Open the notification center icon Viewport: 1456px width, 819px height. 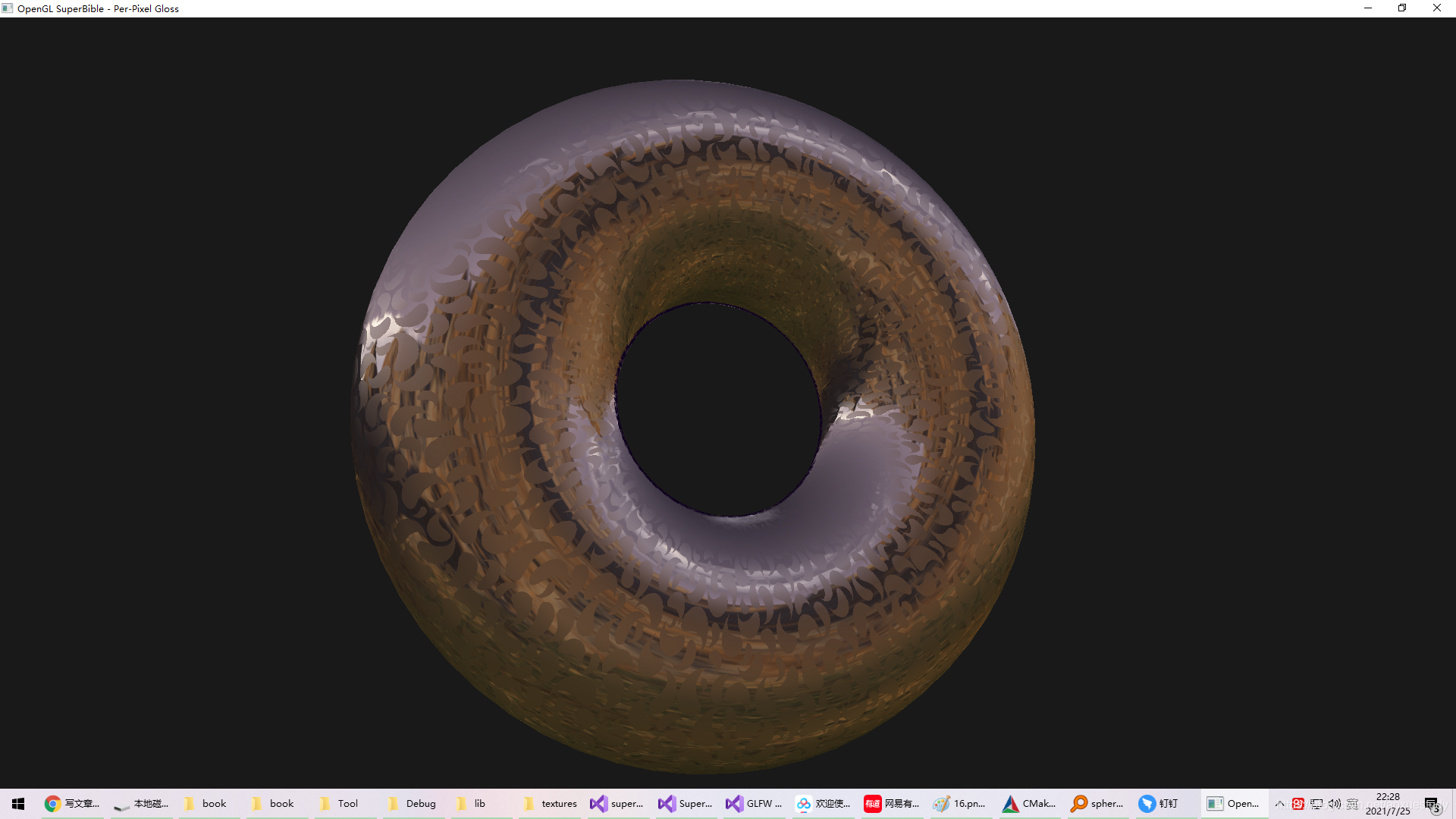tap(1432, 804)
